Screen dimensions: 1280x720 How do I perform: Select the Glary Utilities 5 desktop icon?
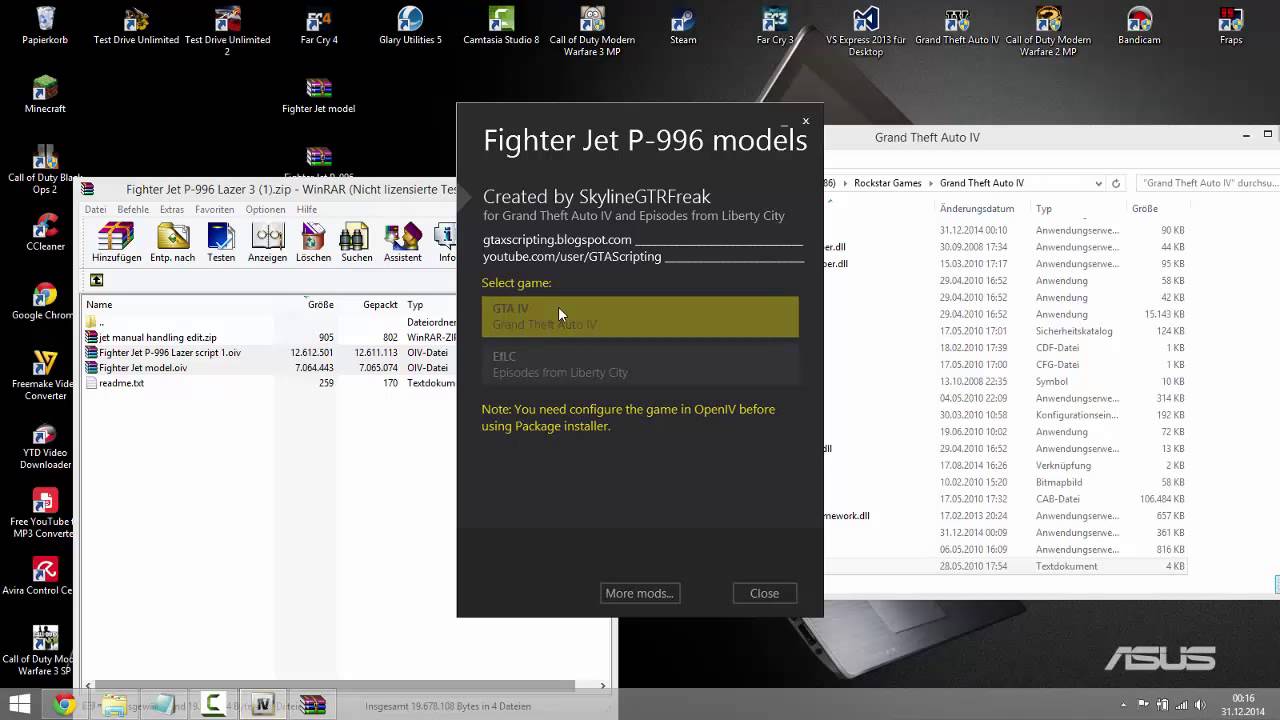(x=410, y=27)
